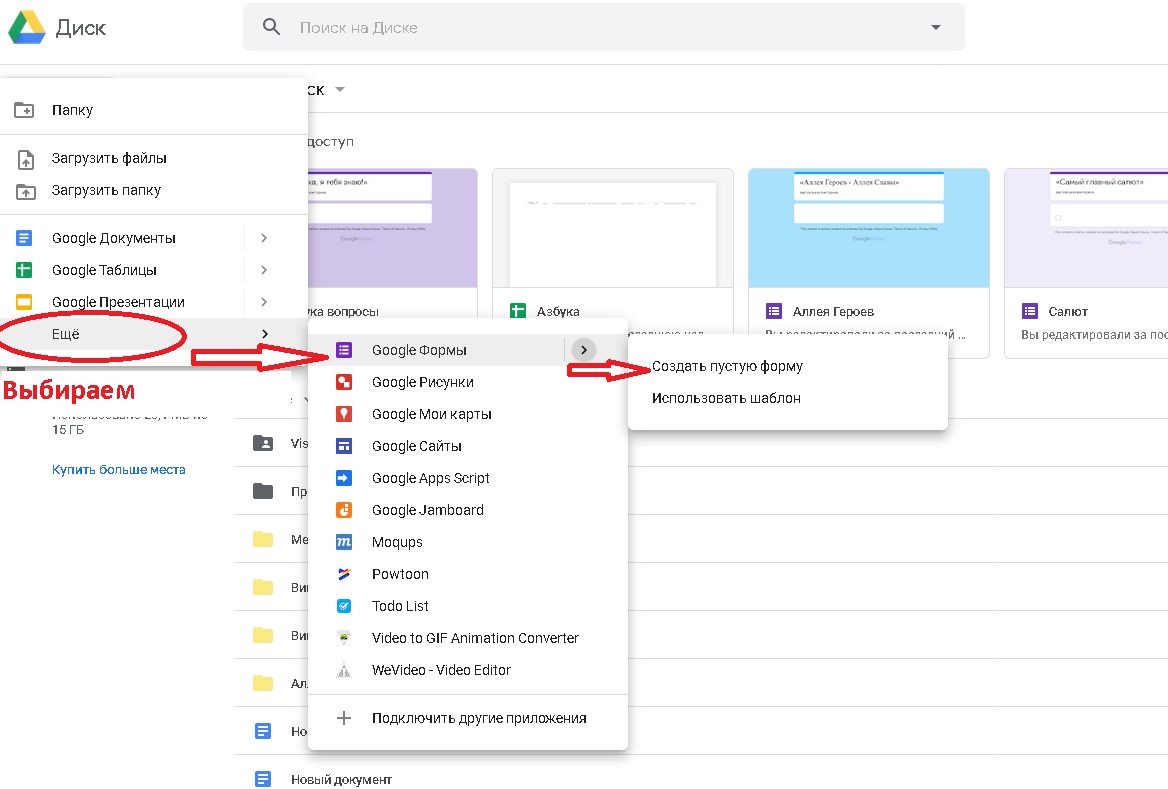
Task: Click the Диск title text
Action: [81, 28]
